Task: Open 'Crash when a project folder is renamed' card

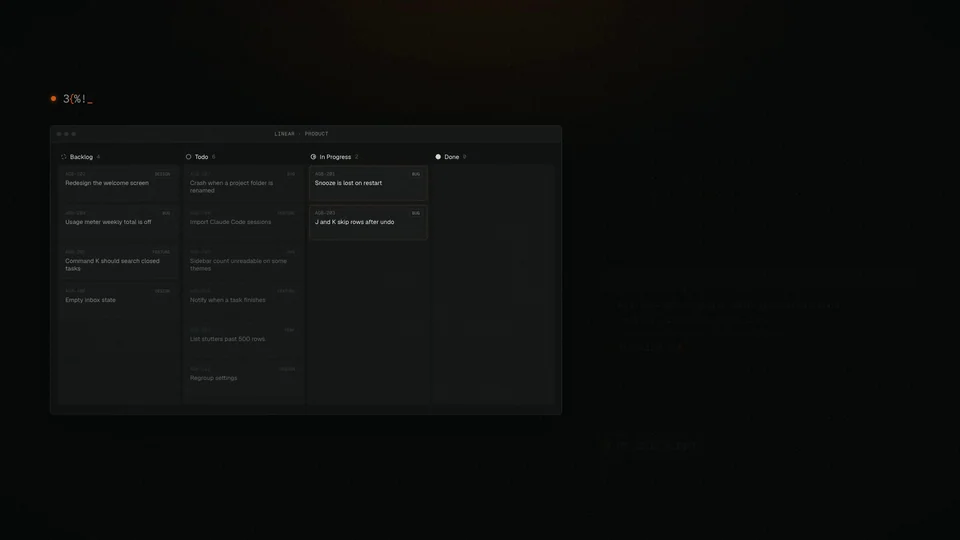Action: tap(243, 182)
